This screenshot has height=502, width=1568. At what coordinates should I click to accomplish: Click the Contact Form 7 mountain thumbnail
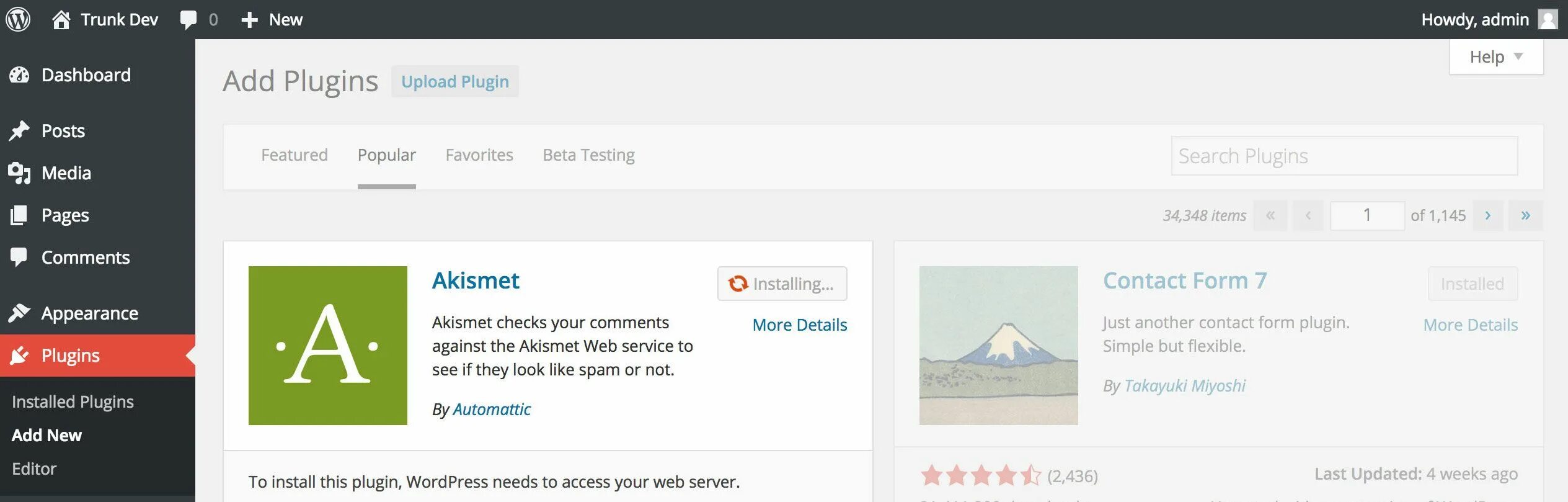[999, 346]
